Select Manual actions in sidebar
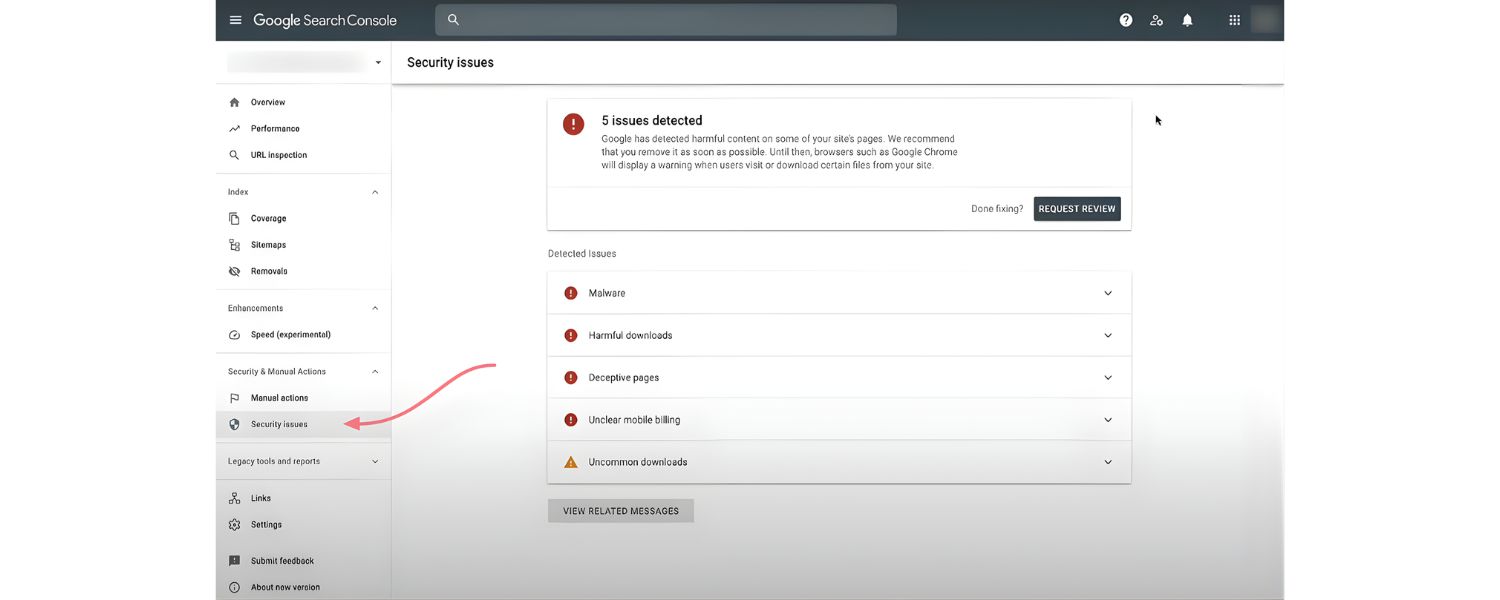1500x600 pixels. click(279, 397)
